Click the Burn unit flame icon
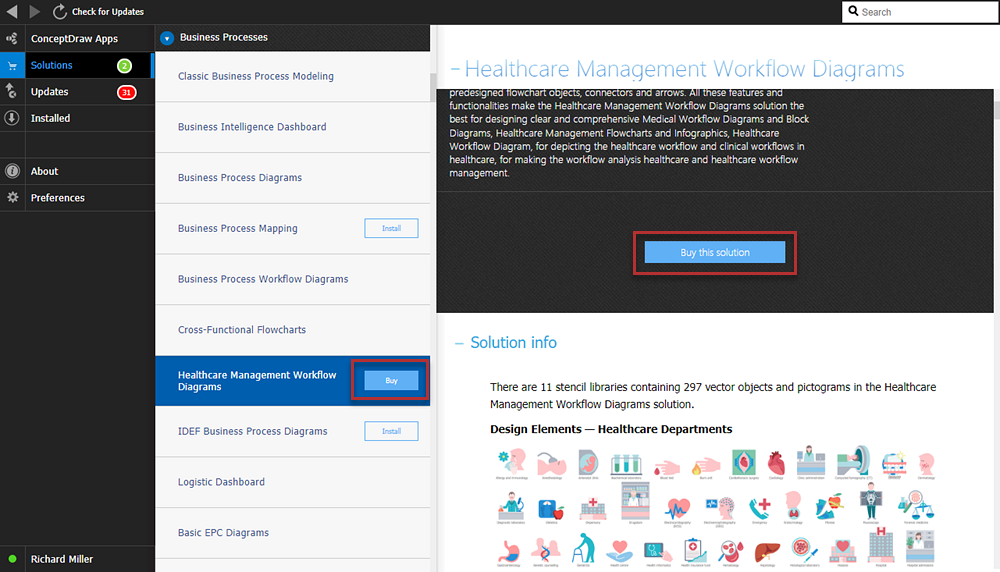The width and height of the screenshot is (1000, 572). [706, 467]
